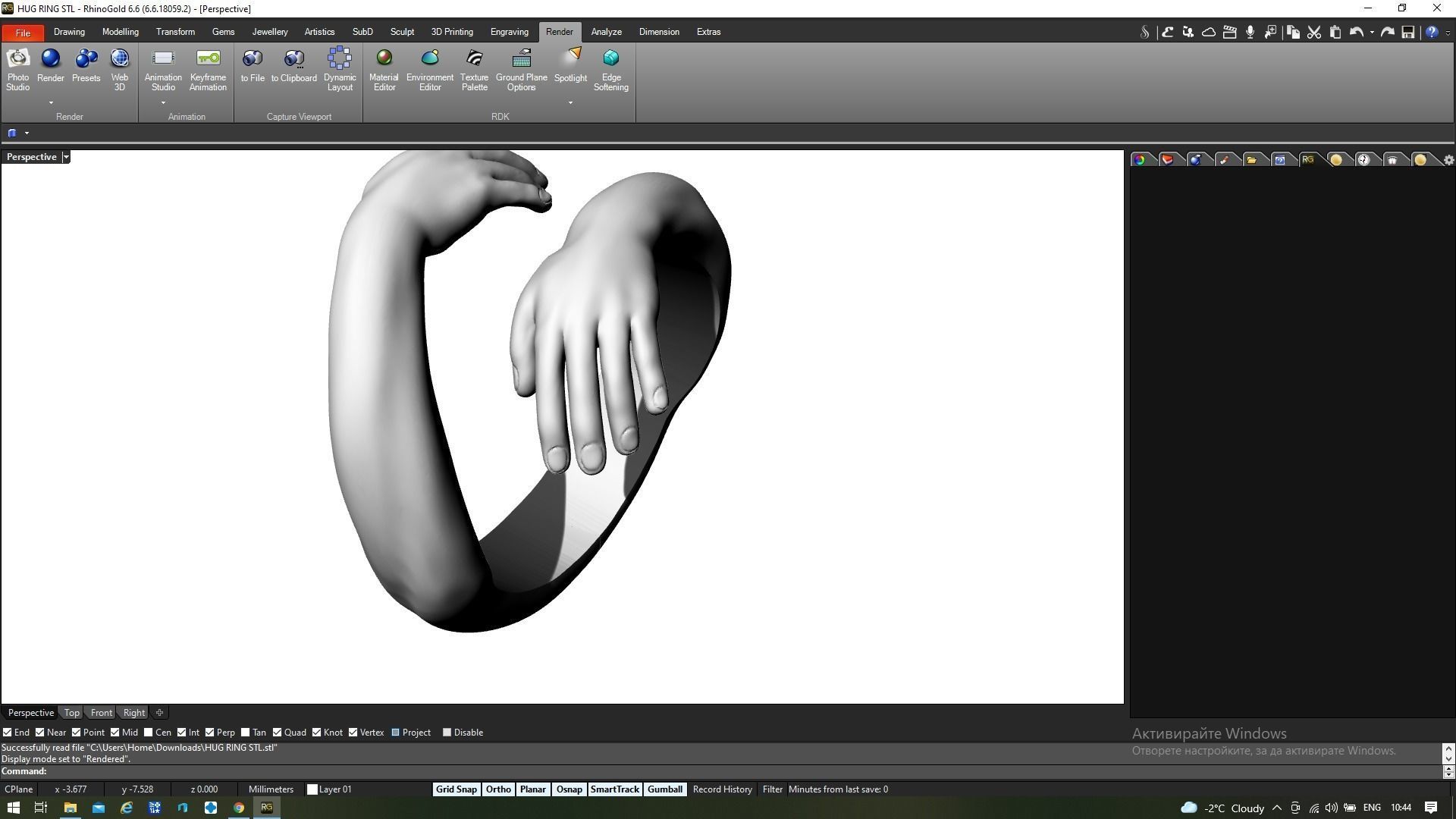Switch to the Sculpt tab
Viewport: 1456px width, 819px height.
tap(402, 32)
